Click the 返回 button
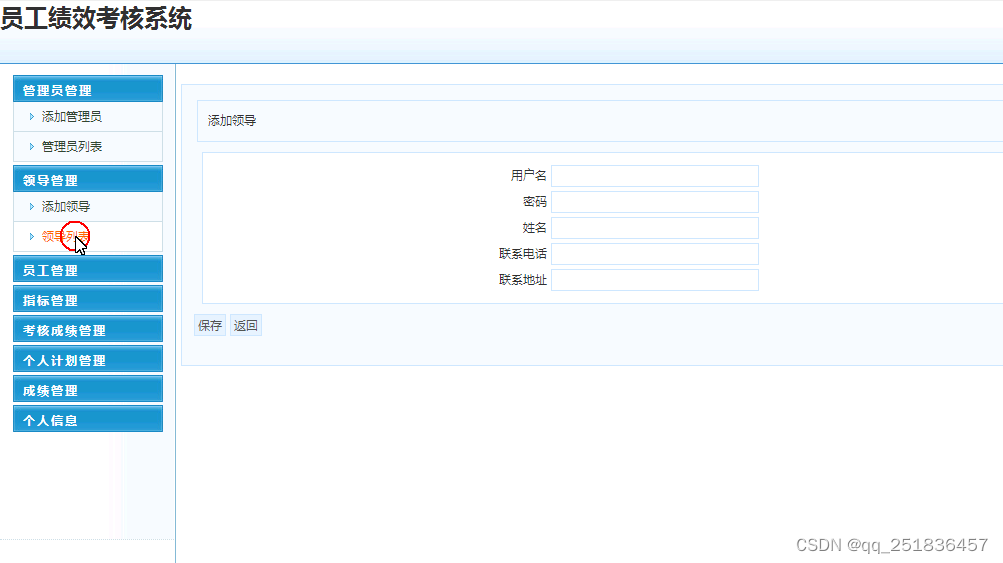Screen dimensions: 1003x563 coord(246,326)
